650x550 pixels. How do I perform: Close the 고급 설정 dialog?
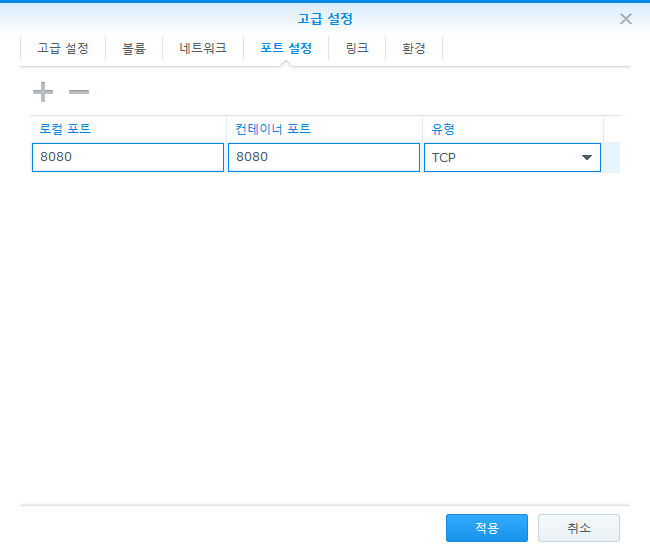pyautogui.click(x=626, y=19)
